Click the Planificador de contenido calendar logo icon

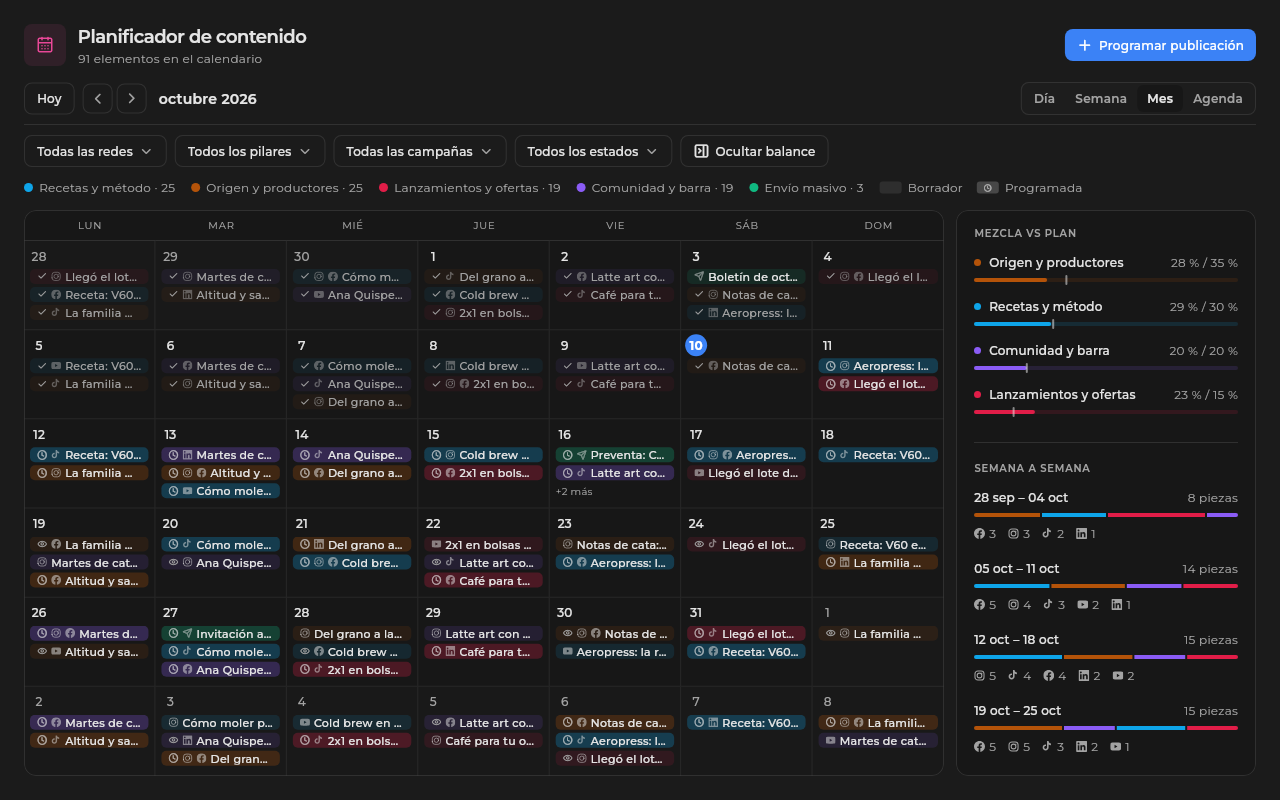coord(45,45)
